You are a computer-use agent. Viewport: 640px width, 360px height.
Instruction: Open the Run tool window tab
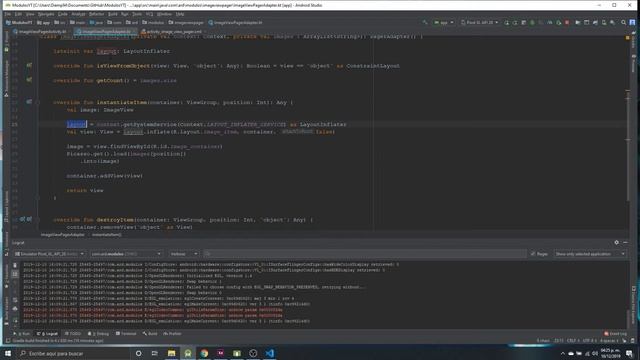click(22, 333)
